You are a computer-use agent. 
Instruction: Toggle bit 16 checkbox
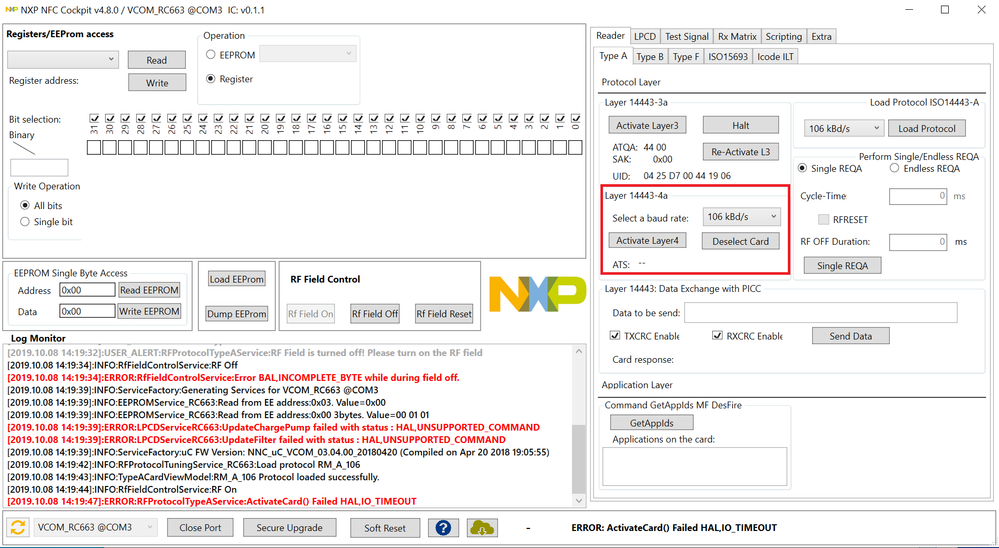coord(327,118)
